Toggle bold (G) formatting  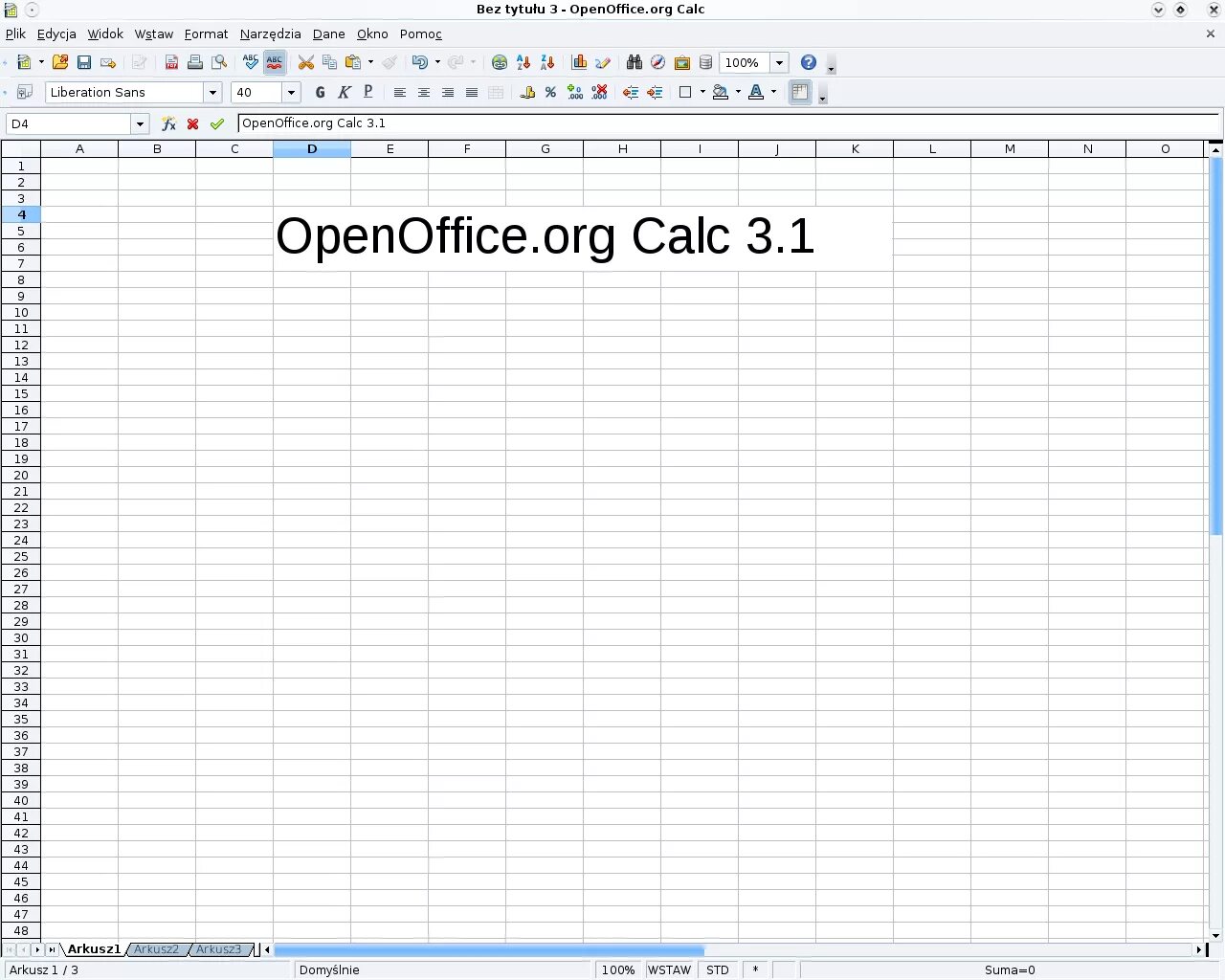pyautogui.click(x=320, y=92)
